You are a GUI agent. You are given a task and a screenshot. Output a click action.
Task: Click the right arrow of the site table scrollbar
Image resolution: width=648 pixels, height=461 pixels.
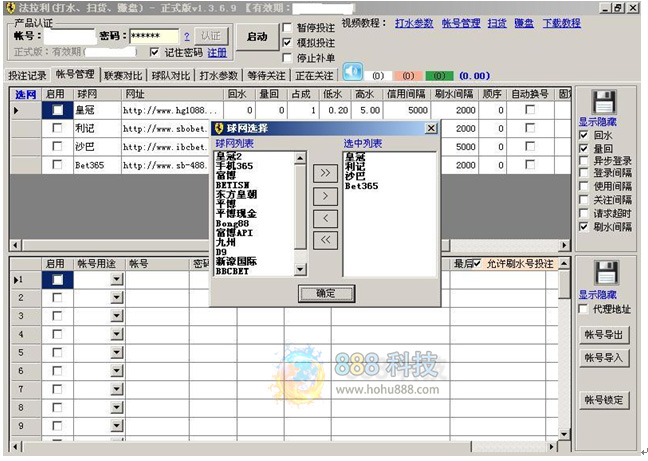(x=564, y=245)
